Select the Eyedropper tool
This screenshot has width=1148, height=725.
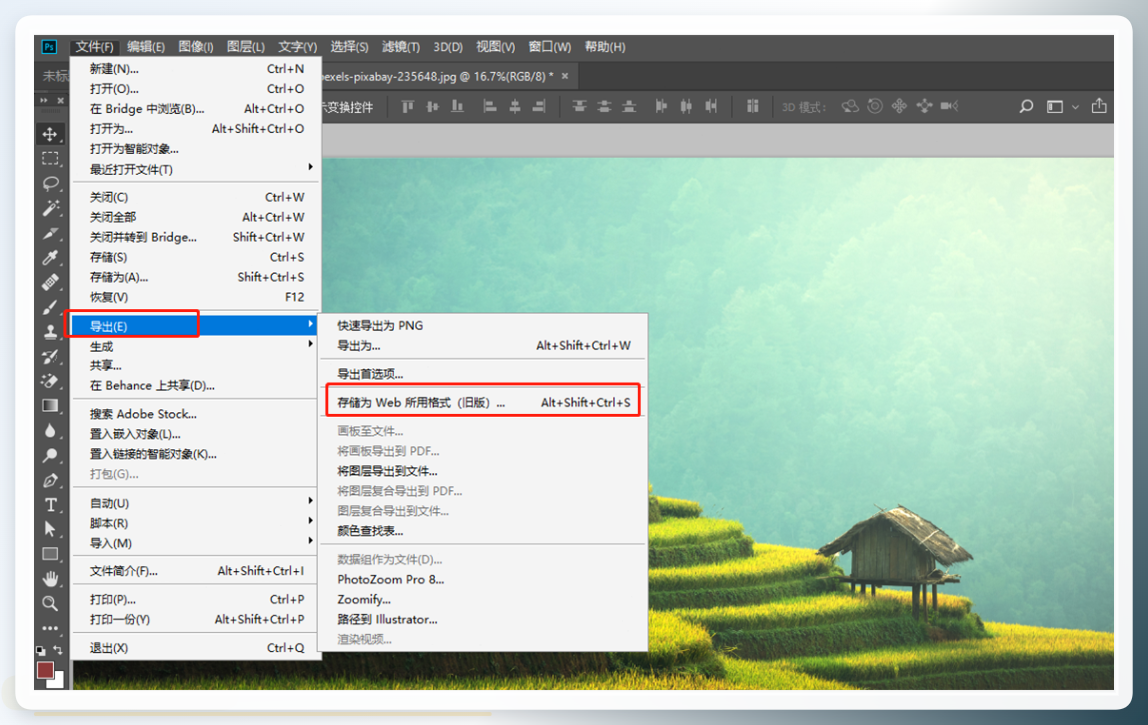tap(50, 257)
